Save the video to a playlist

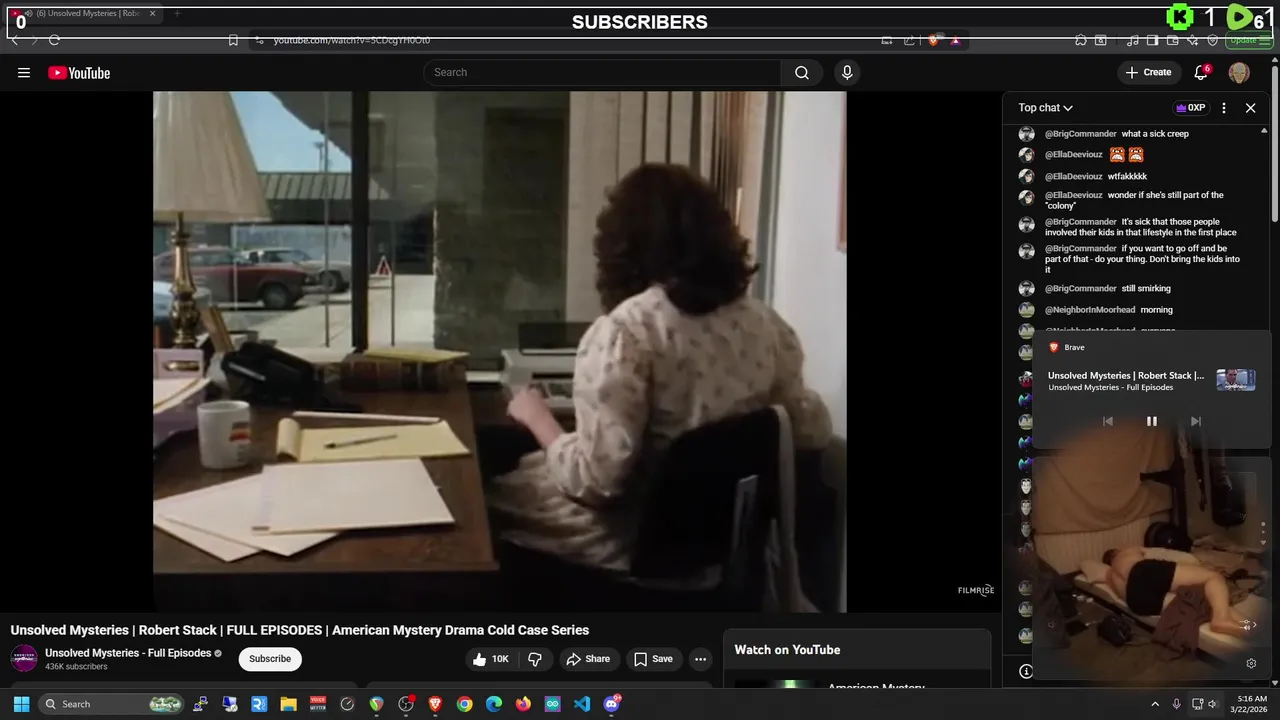click(653, 659)
